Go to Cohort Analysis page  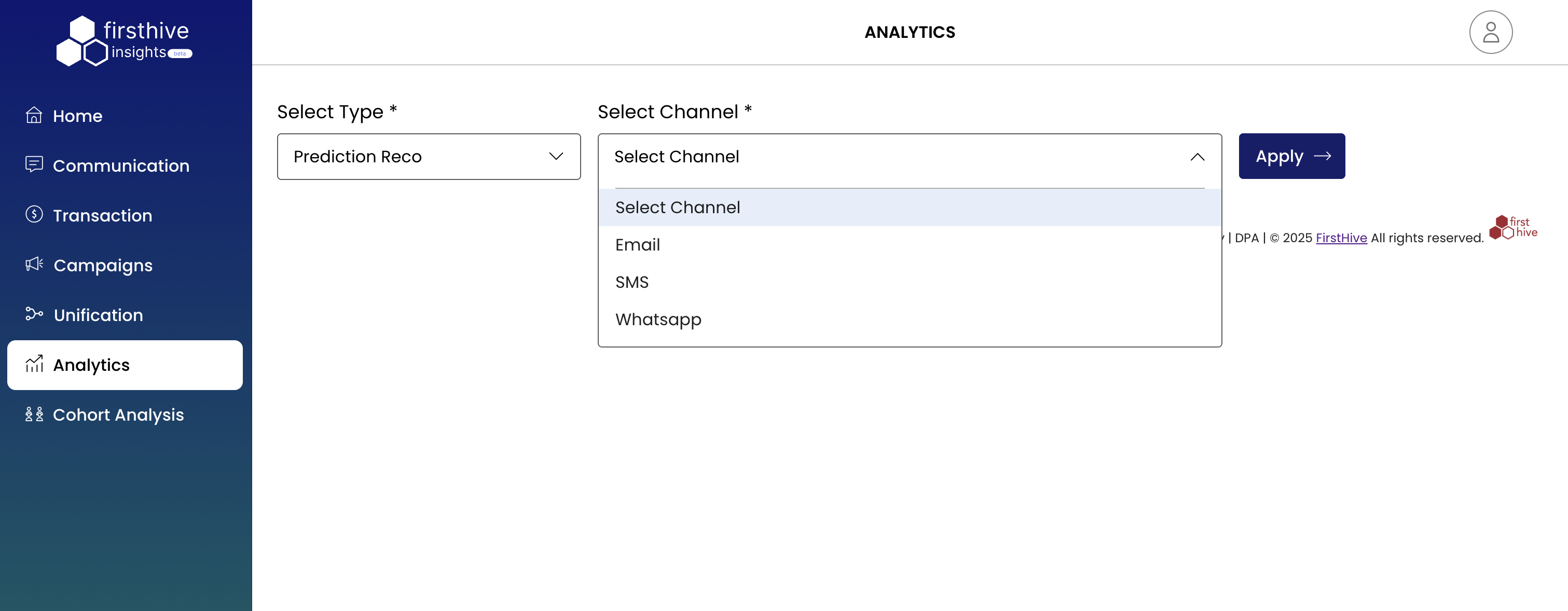tap(118, 414)
